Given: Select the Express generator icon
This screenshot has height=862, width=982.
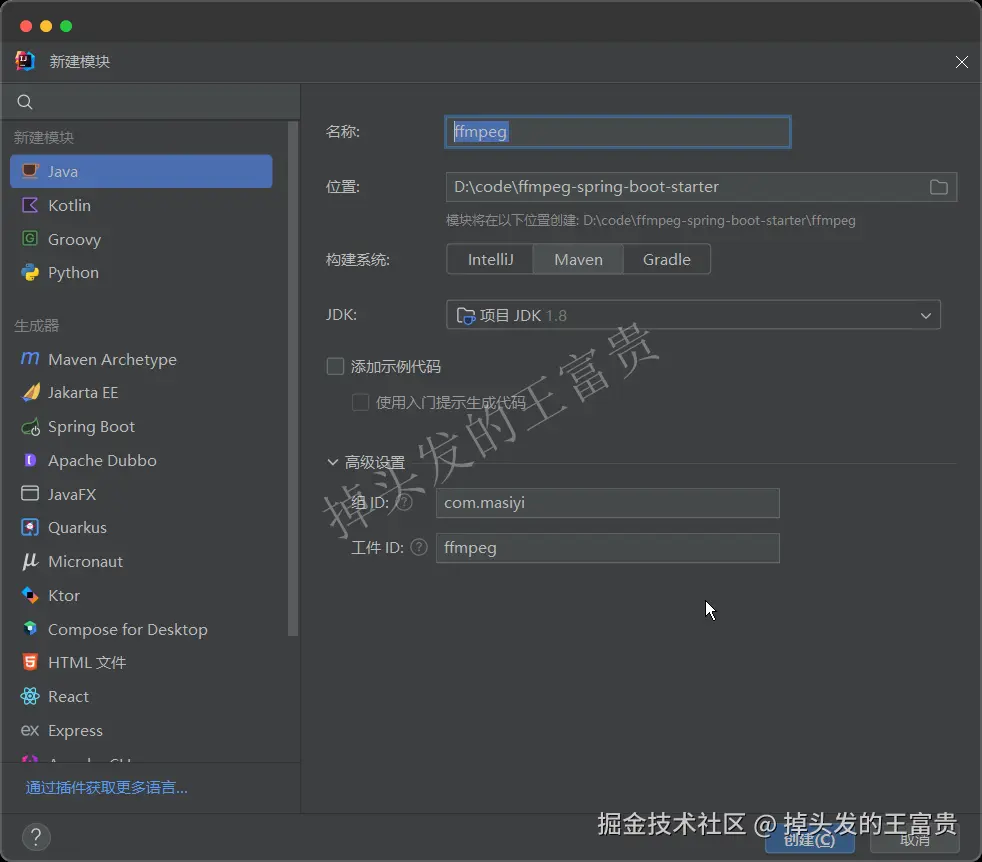Looking at the screenshot, I should point(29,730).
